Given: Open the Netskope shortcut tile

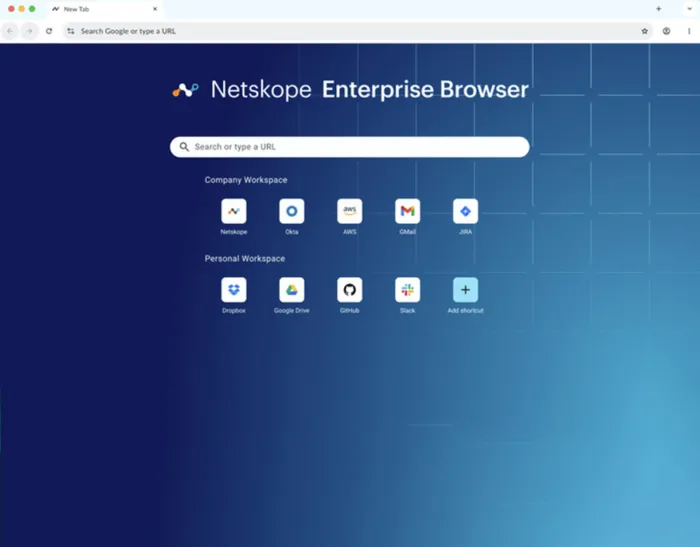Looking at the screenshot, I should click(x=233, y=211).
